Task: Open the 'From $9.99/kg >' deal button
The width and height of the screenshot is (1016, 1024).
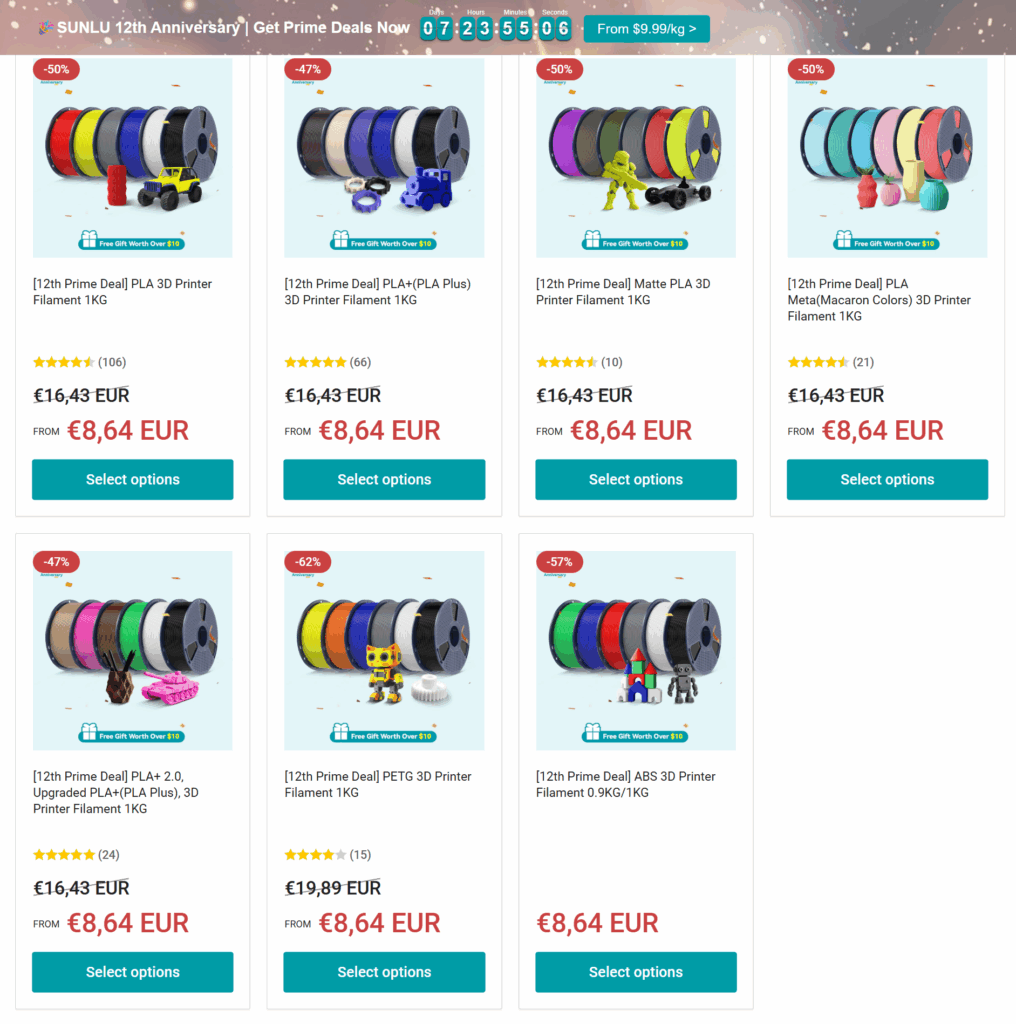Action: pos(646,29)
